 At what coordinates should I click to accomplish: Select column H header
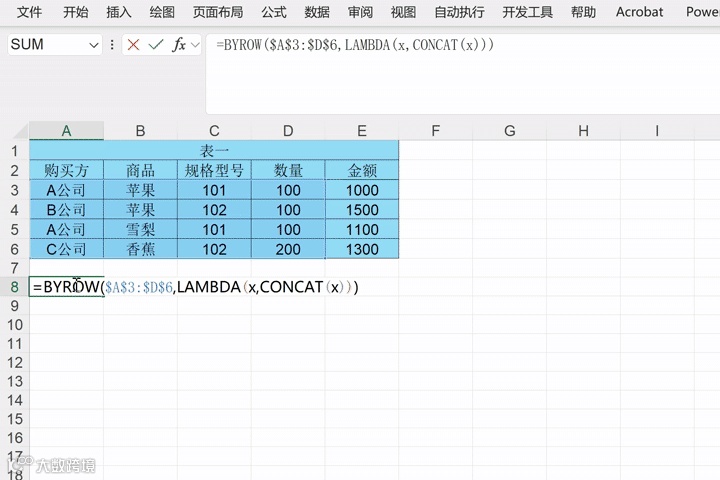584,131
